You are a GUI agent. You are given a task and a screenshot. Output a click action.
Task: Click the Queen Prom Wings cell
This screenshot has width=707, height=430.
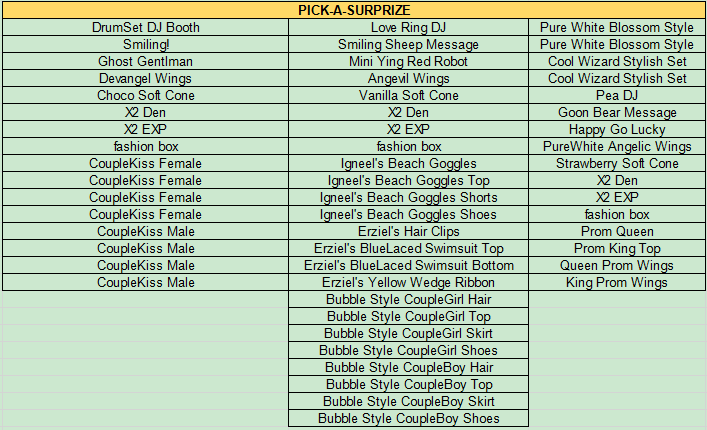[617, 265]
